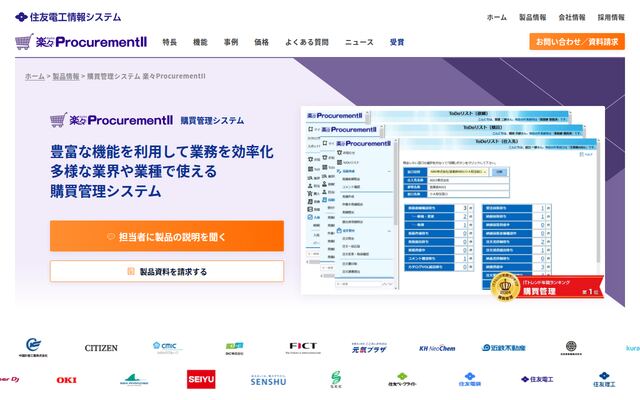
Task: Click the 住友電装 customer logo
Action: click(x=469, y=379)
